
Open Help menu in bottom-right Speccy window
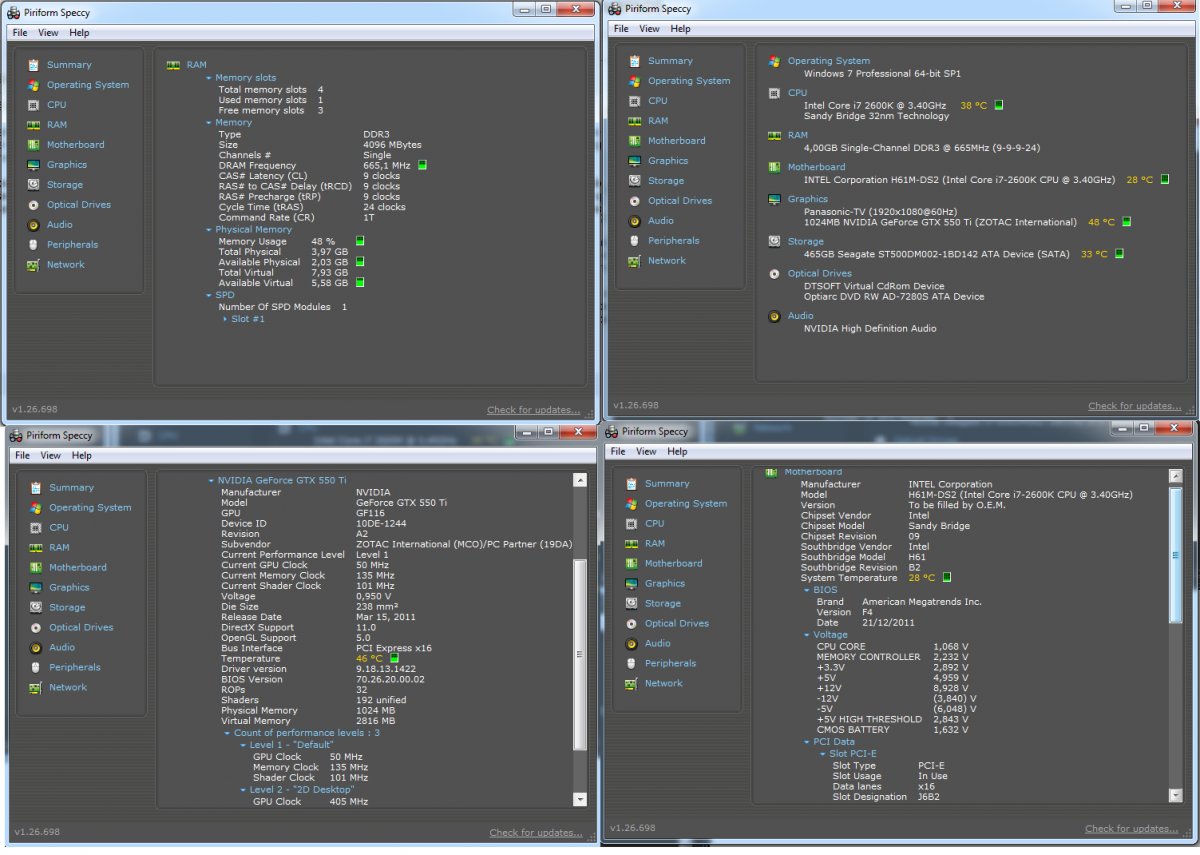tap(678, 452)
